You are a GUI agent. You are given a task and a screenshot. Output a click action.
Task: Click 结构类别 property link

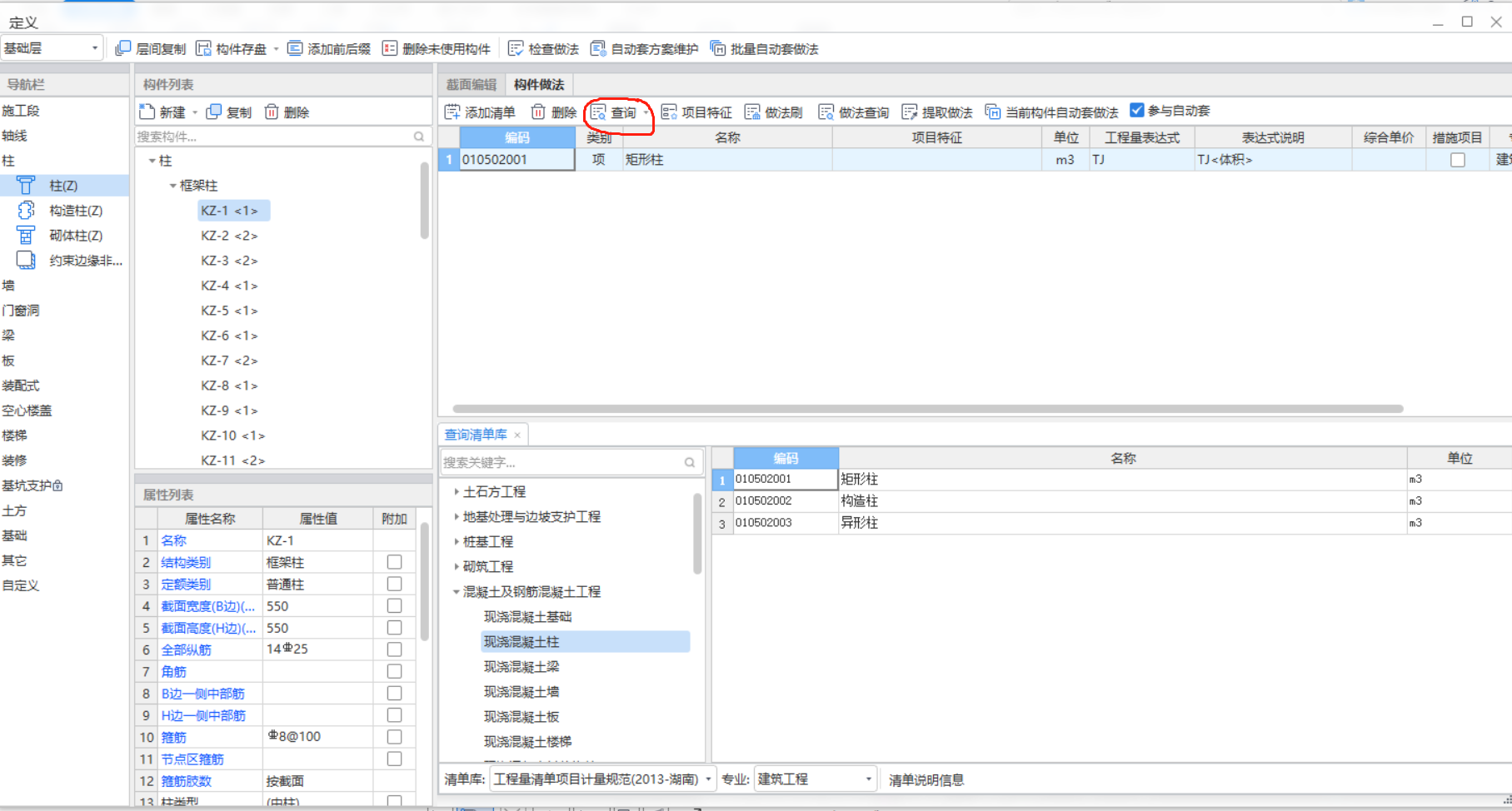187,562
